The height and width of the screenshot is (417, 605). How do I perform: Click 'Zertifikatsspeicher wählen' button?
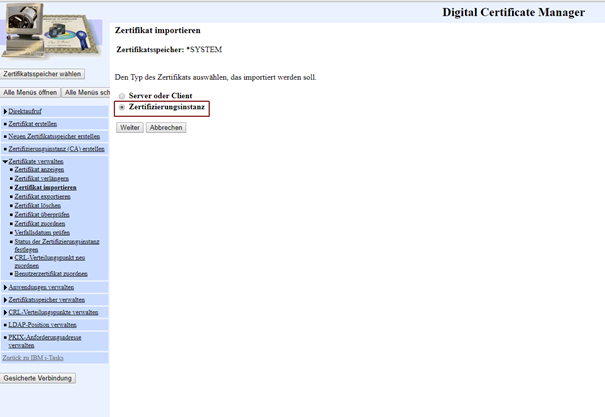(43, 74)
